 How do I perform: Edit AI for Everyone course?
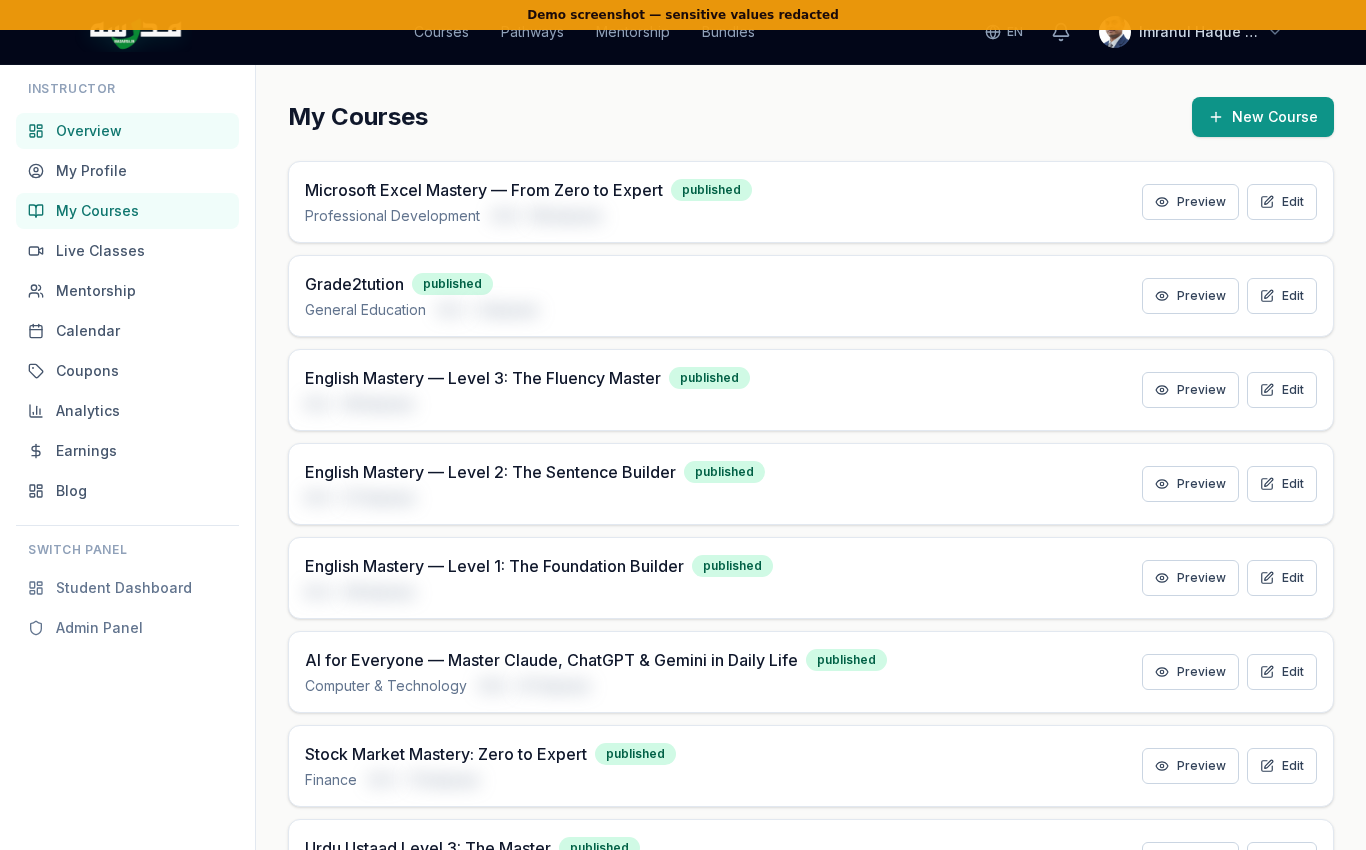pyautogui.click(x=1282, y=672)
